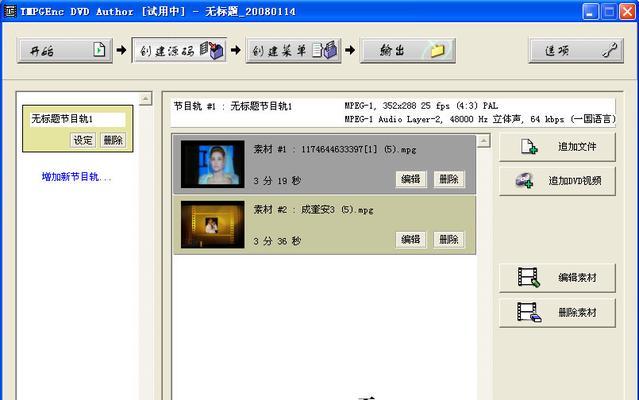Click track list scroll up arrow
The height and width of the screenshot is (400, 639).
click(x=145, y=99)
